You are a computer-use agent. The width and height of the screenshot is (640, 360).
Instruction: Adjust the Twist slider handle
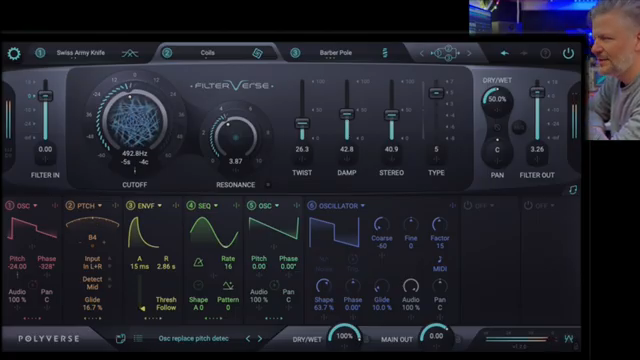point(302,123)
